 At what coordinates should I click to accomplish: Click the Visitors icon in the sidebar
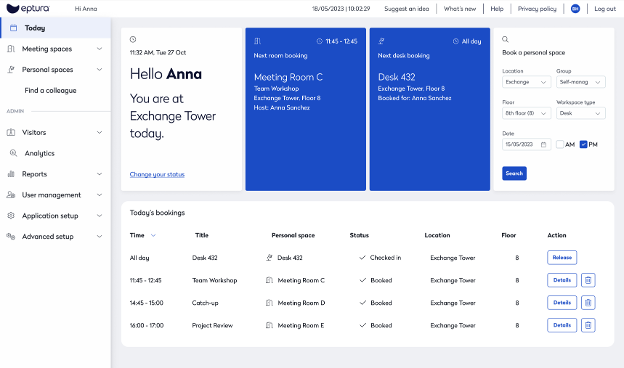[x=11, y=132]
